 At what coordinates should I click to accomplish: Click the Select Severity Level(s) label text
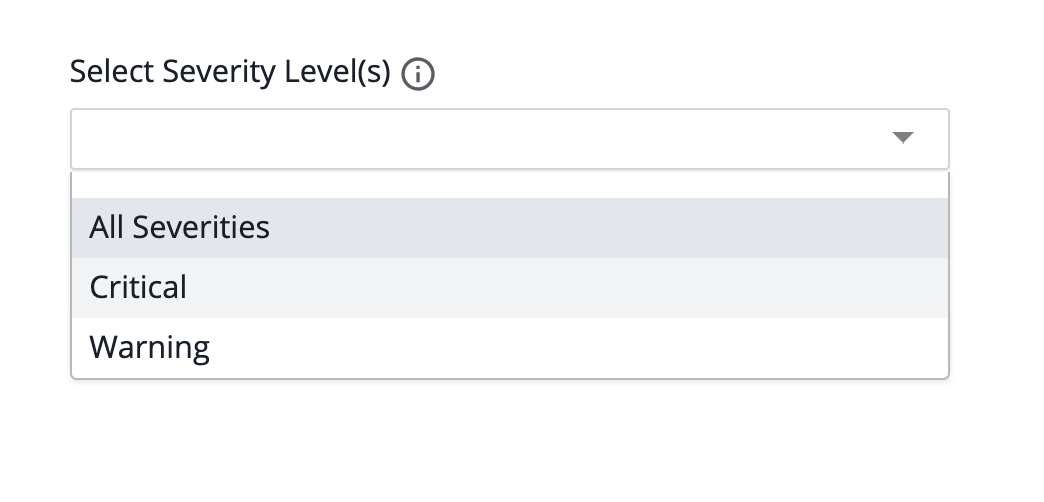230,72
